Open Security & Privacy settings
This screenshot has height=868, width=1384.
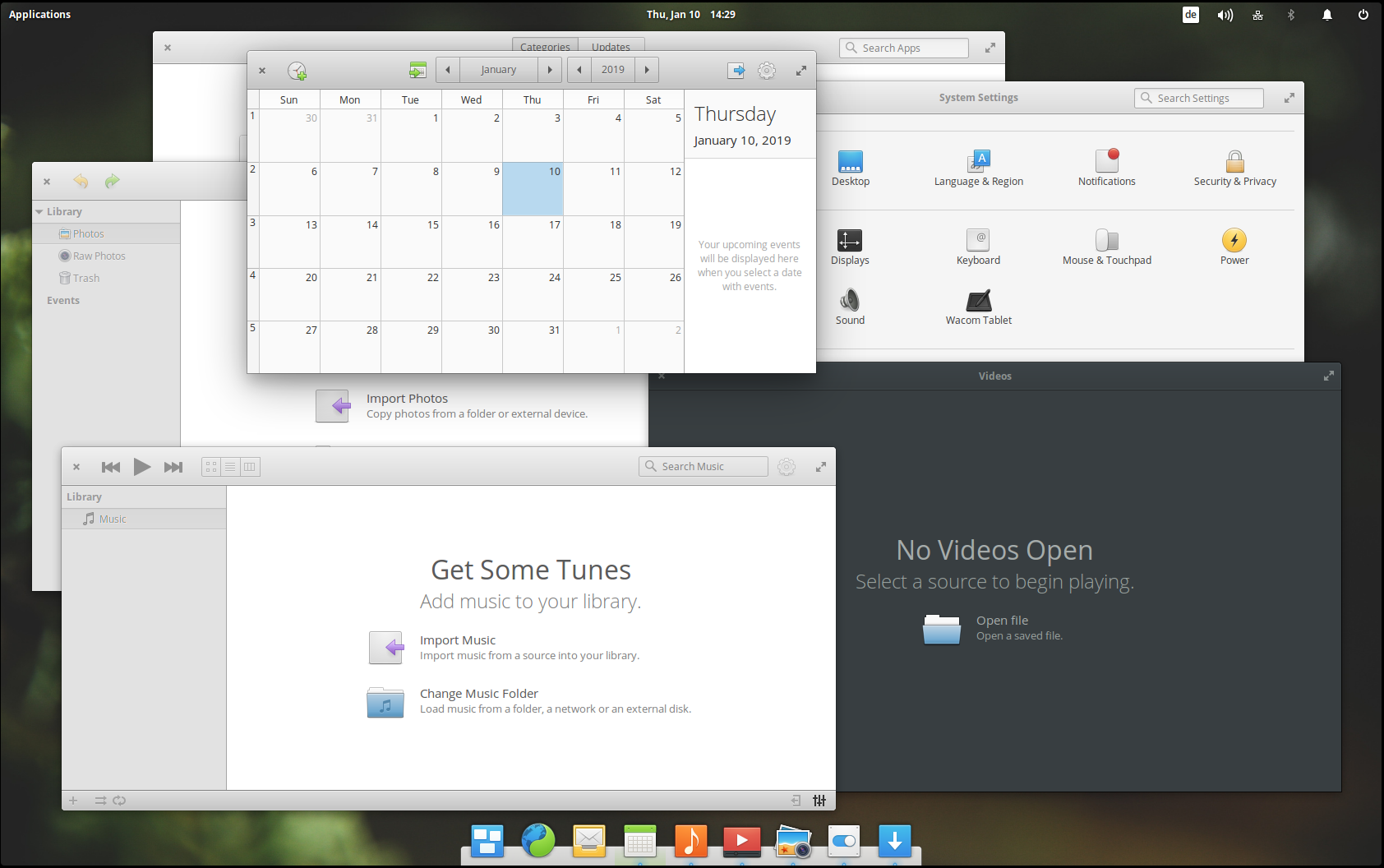click(1234, 169)
